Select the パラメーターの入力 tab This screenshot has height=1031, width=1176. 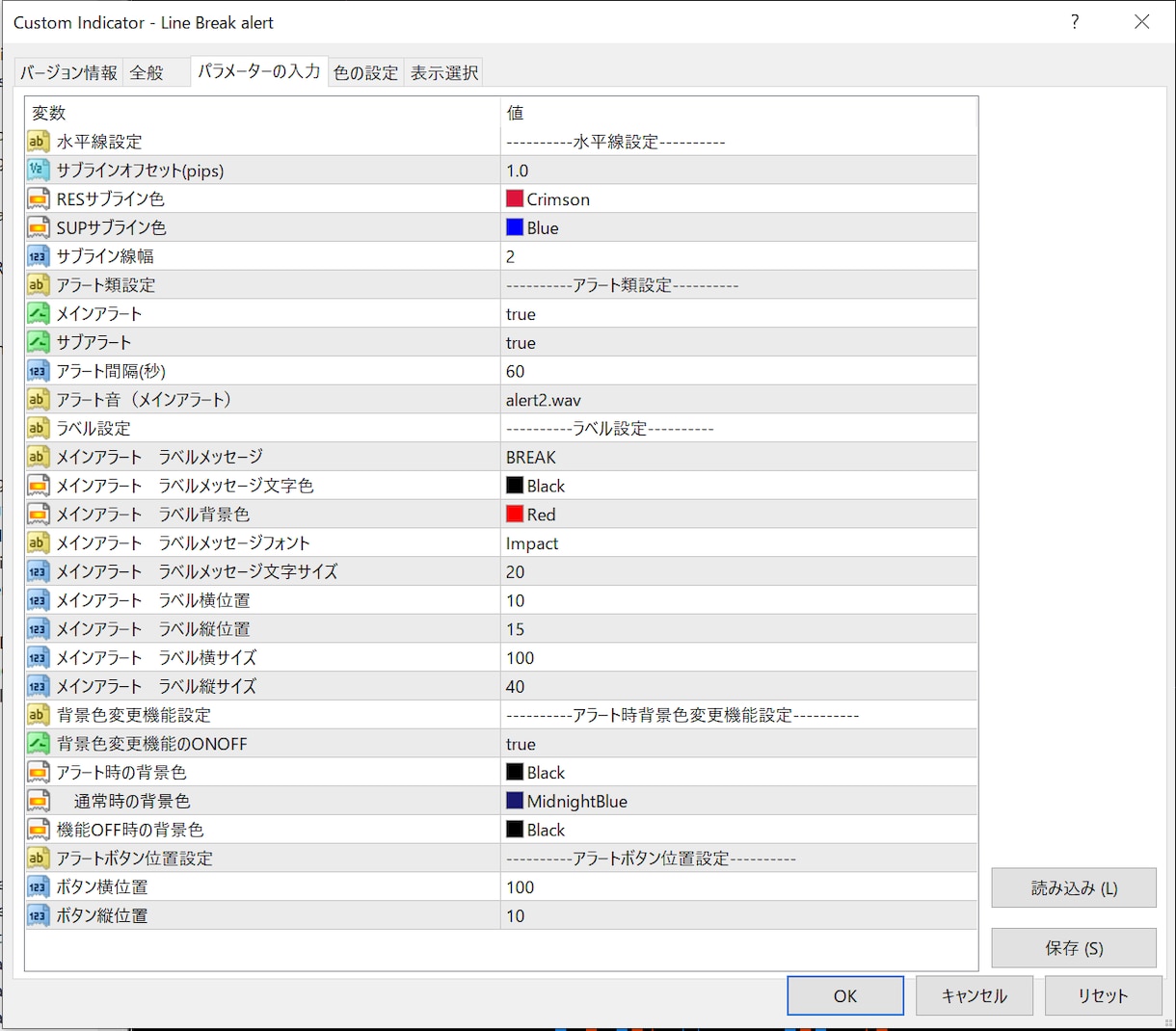pyautogui.click(x=258, y=71)
